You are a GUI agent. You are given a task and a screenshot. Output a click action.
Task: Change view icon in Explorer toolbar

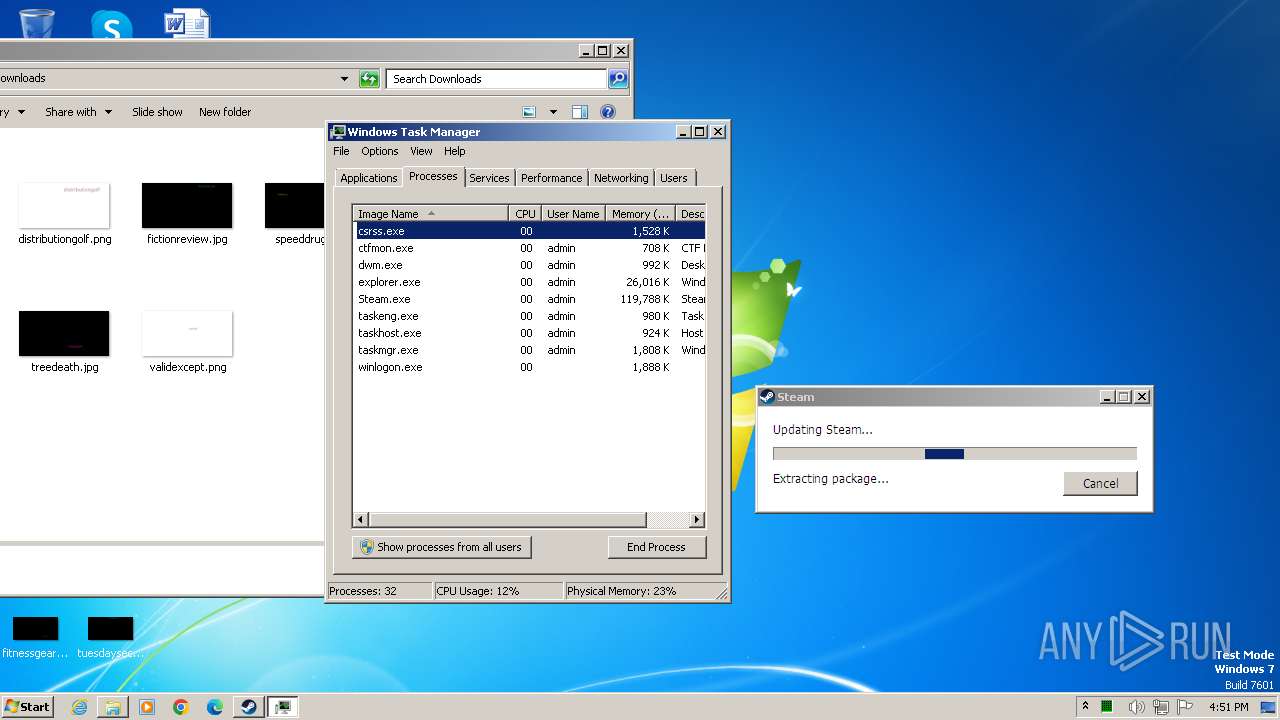[529, 112]
